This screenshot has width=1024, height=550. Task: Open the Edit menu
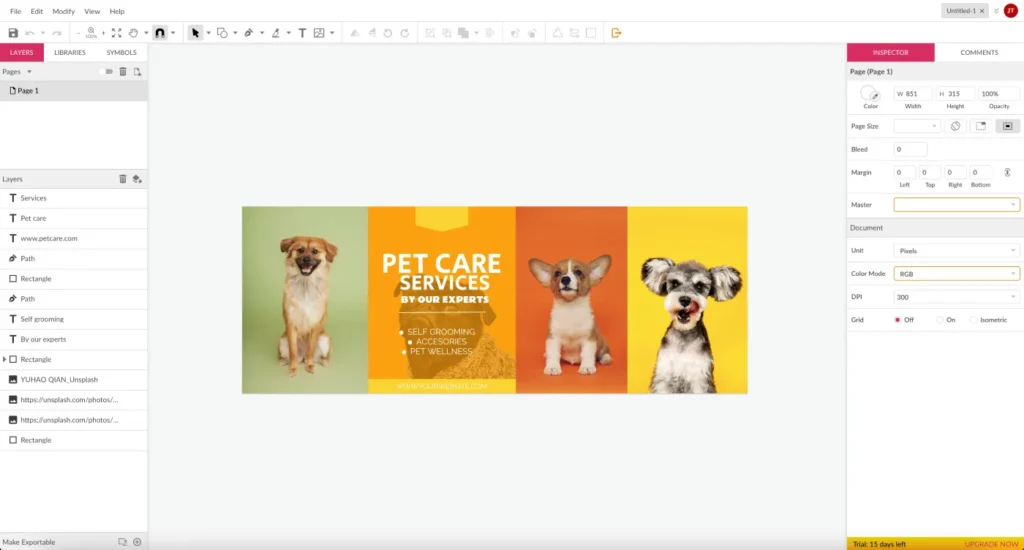[37, 11]
